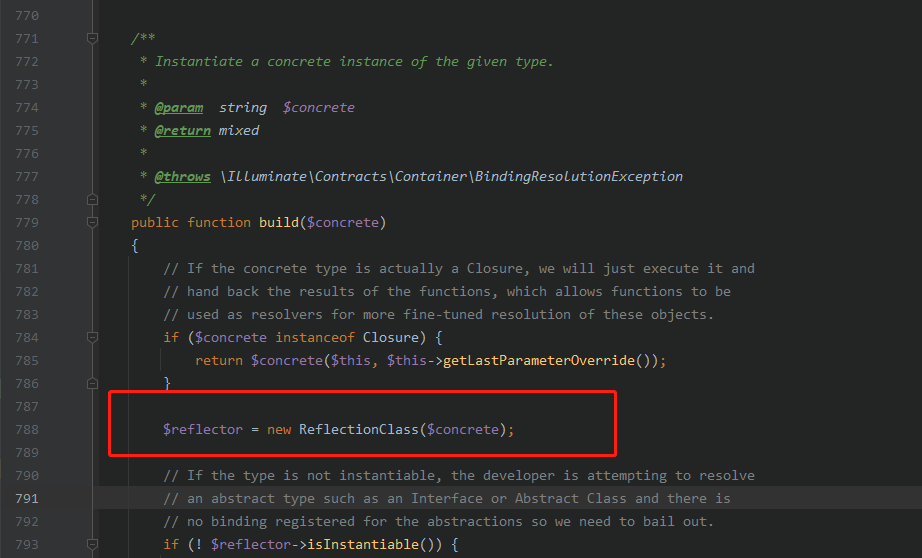Click BindingResolutionException class reference in docblock
Image resolution: width=922 pixels, height=558 pixels.
pos(579,176)
